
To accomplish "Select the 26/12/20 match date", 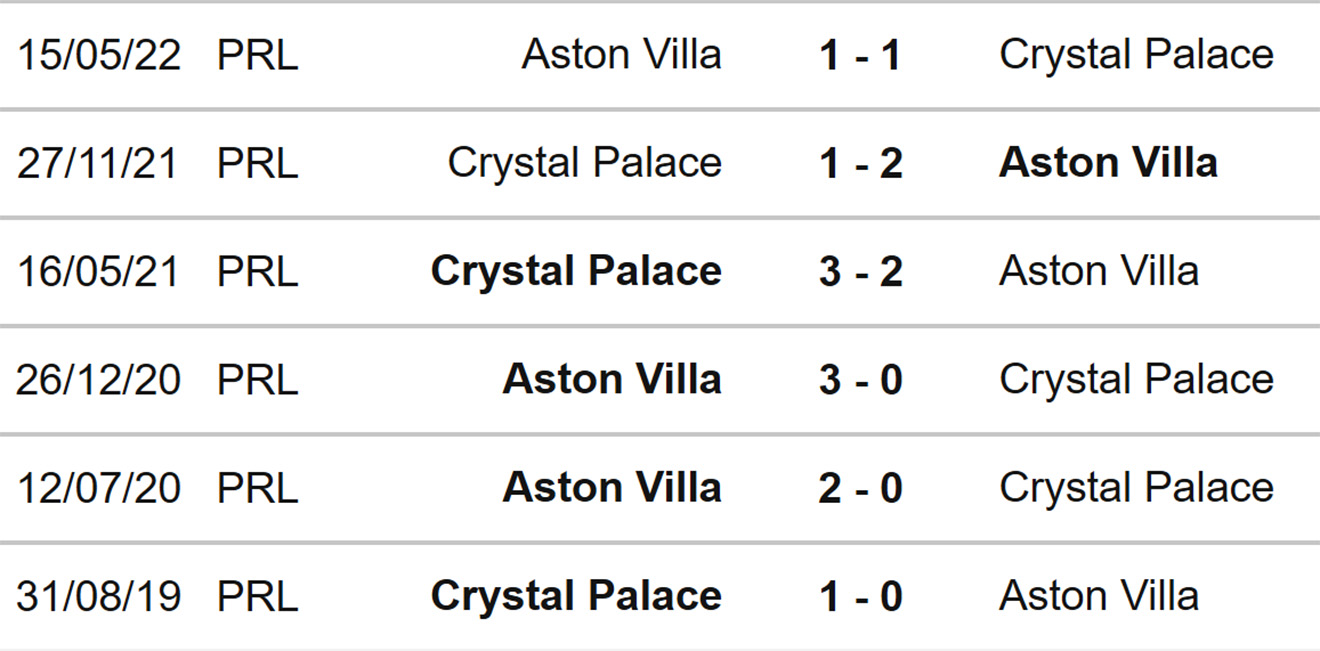I will pyautogui.click(x=99, y=380).
